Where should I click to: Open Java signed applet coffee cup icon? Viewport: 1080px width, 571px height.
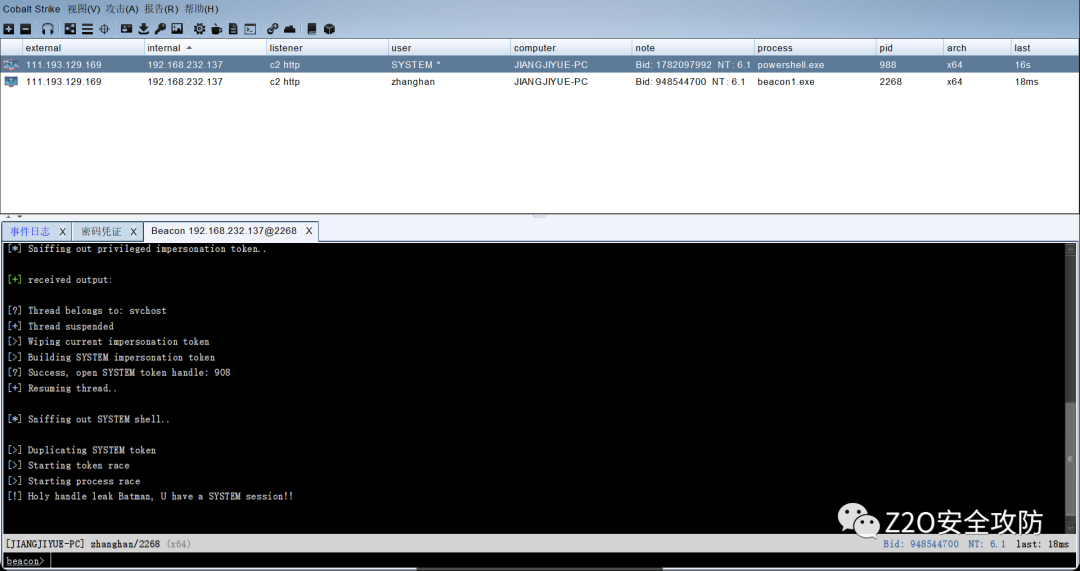point(216,29)
